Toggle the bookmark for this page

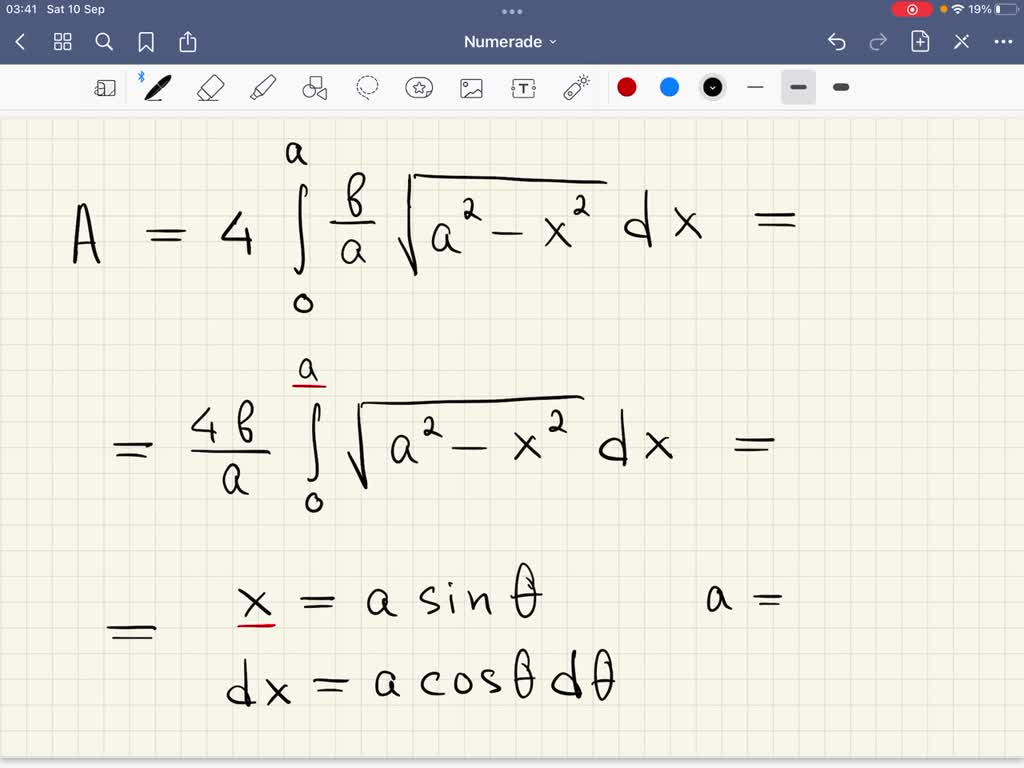[x=146, y=41]
